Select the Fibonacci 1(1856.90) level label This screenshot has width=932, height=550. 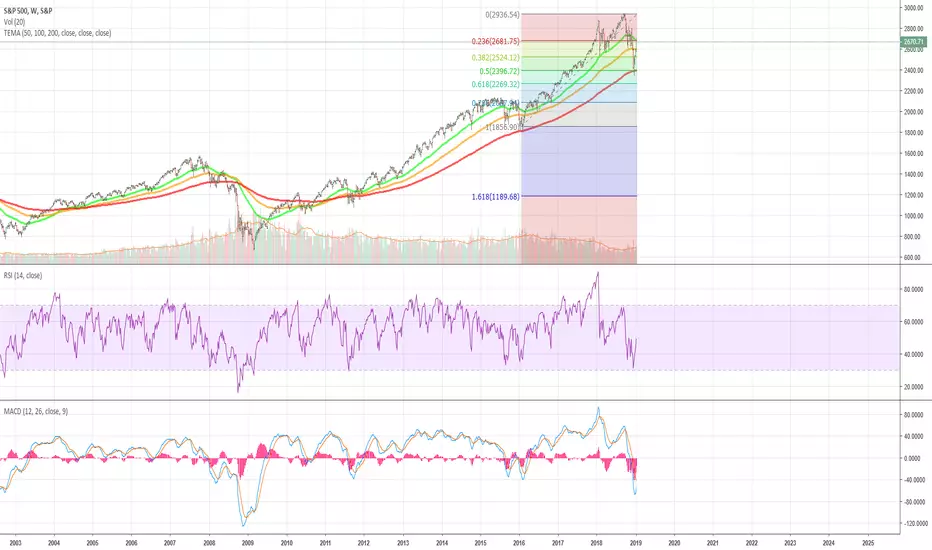pos(502,127)
